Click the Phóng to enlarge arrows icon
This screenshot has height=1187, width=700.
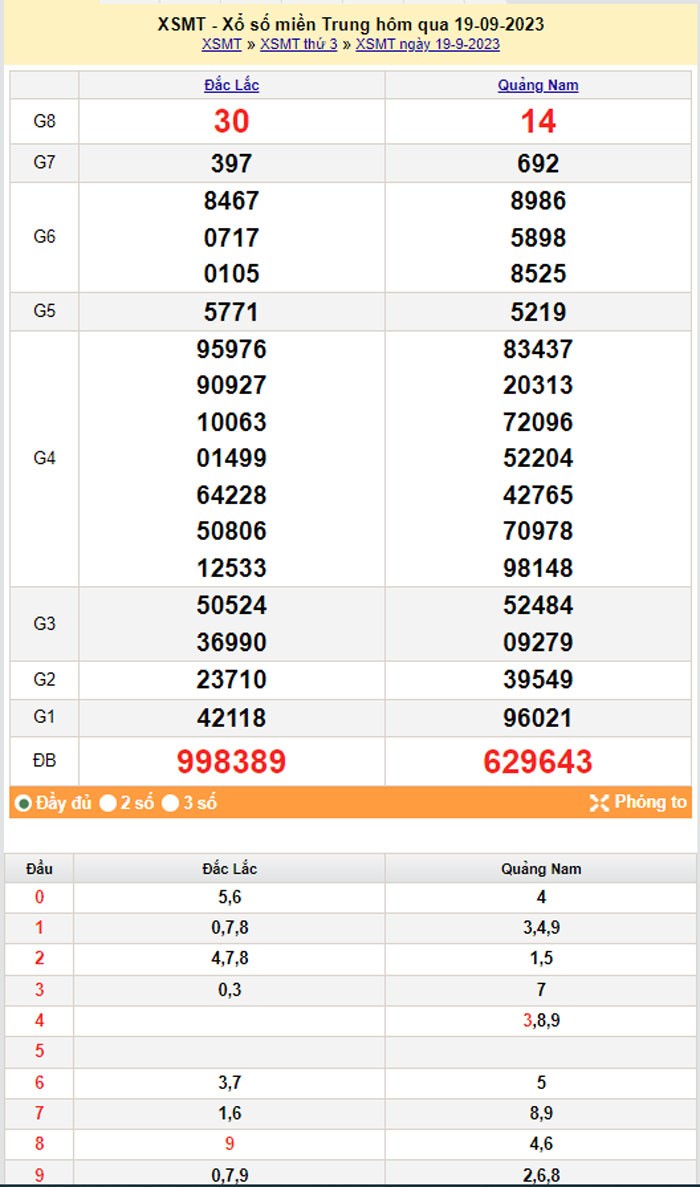click(x=599, y=803)
